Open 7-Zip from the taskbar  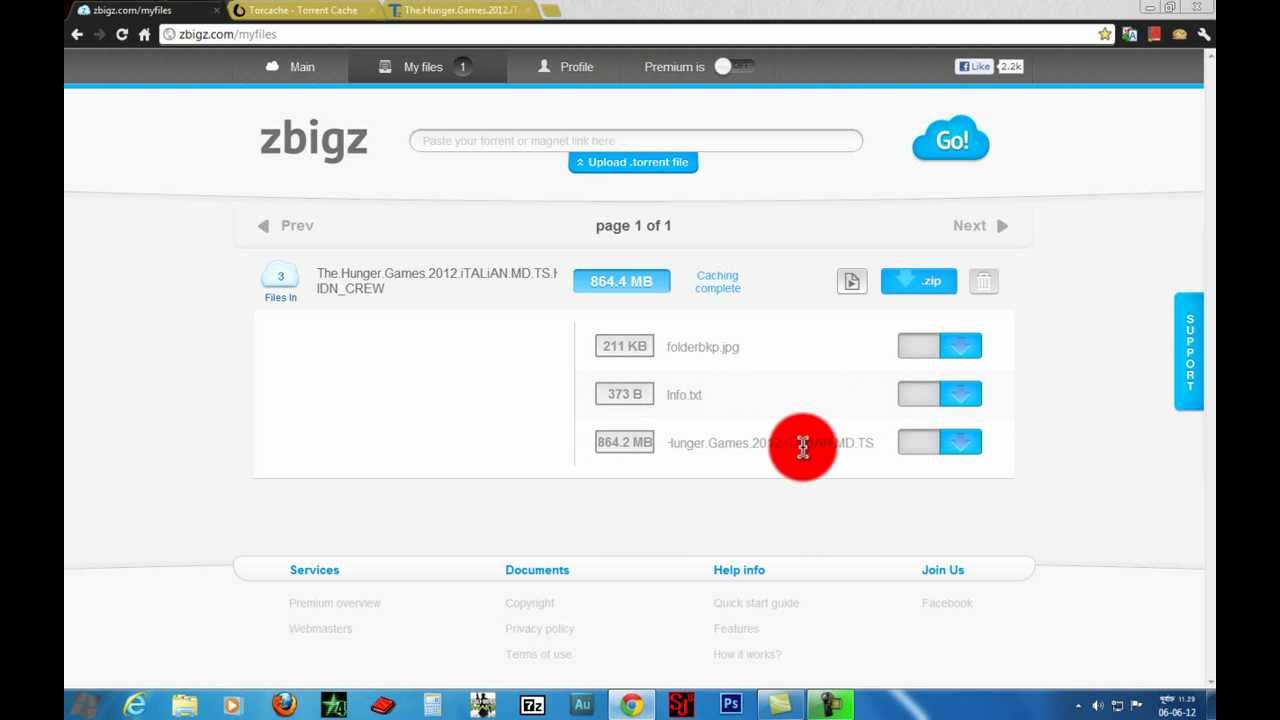pos(532,705)
